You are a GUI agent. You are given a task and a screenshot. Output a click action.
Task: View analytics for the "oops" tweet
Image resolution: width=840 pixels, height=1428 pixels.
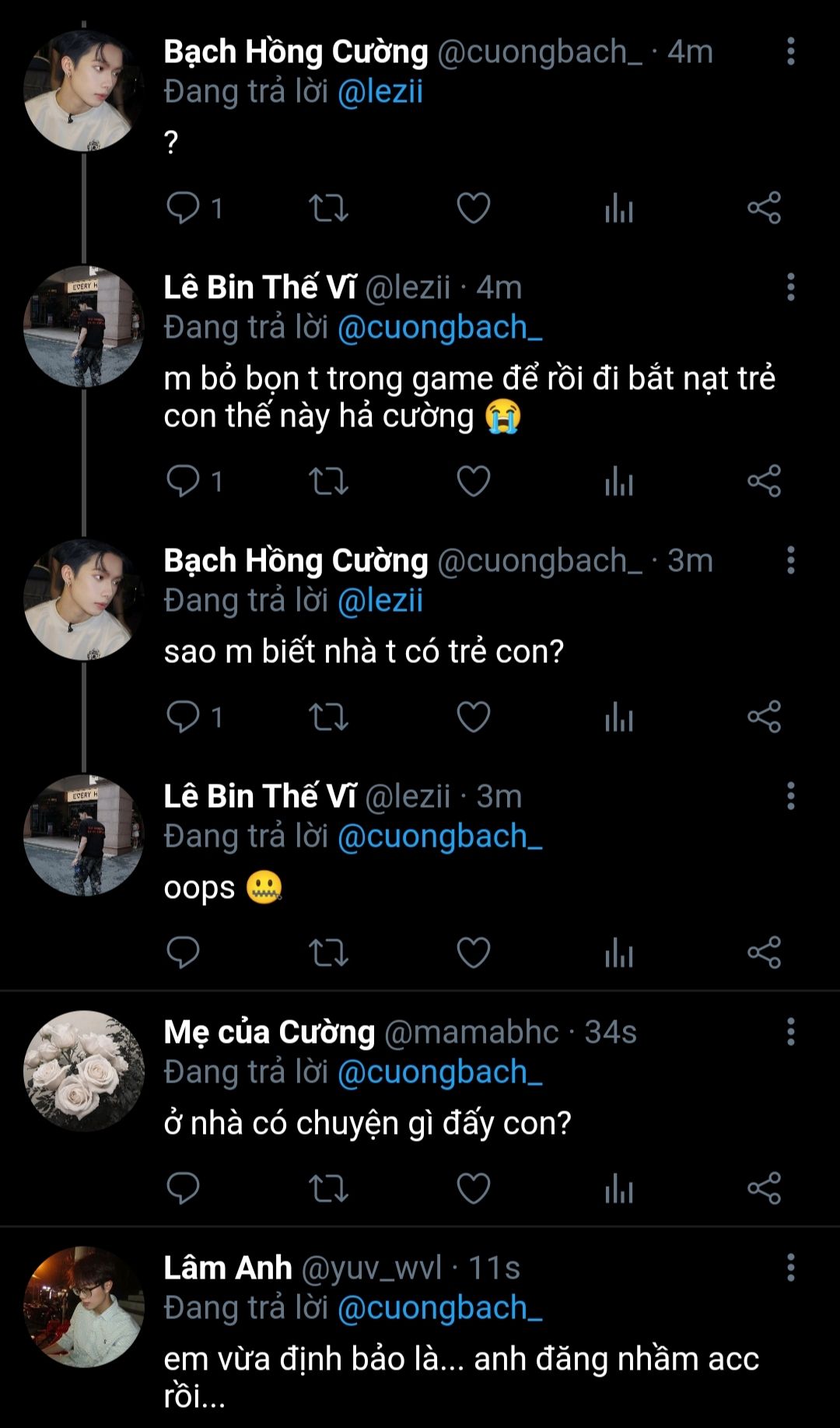coord(619,953)
